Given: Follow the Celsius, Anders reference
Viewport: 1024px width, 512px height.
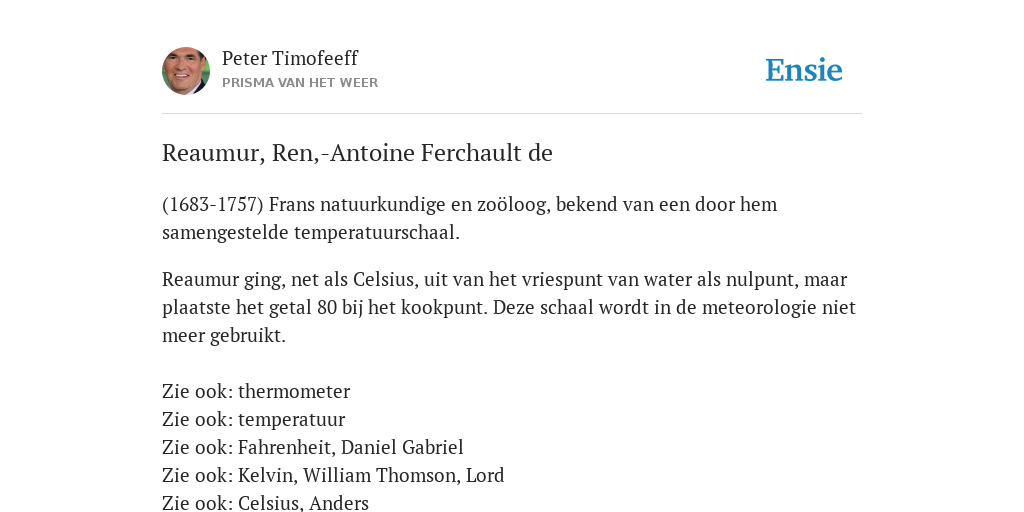Looking at the screenshot, I should pyautogui.click(x=303, y=503).
